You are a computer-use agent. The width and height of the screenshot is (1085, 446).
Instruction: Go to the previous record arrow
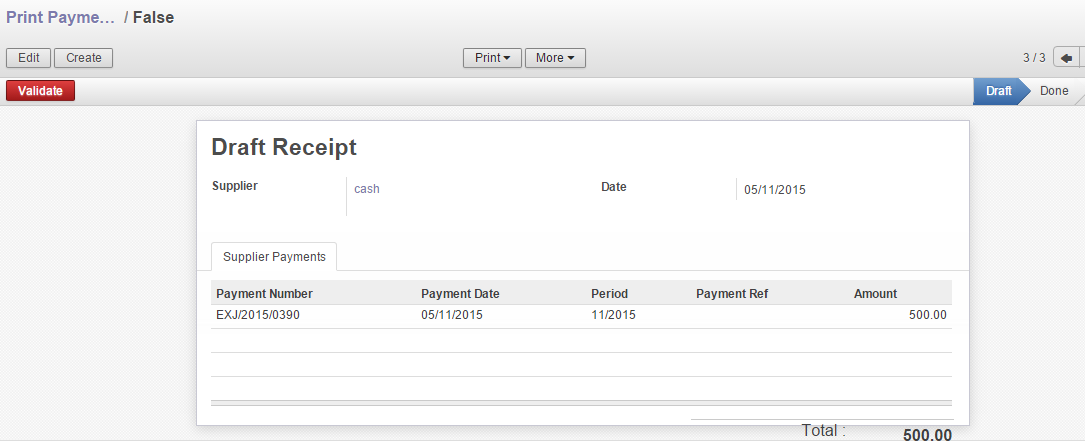coord(1066,58)
